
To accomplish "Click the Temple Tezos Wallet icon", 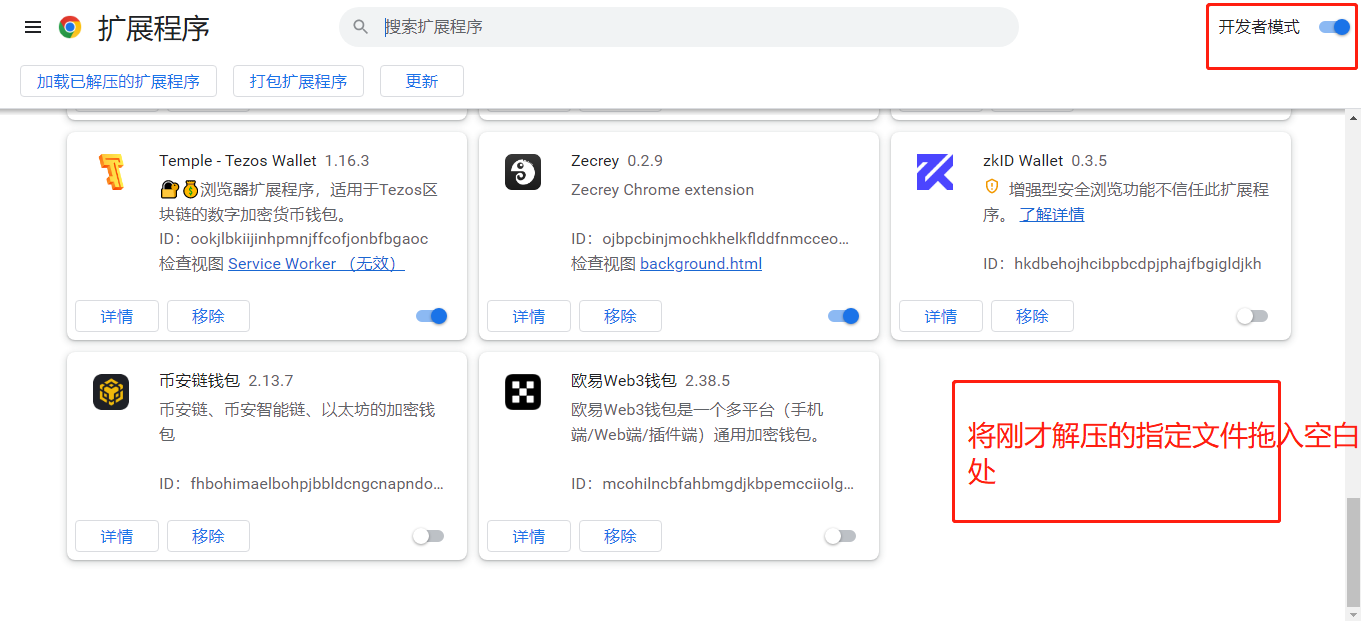I will 111,172.
